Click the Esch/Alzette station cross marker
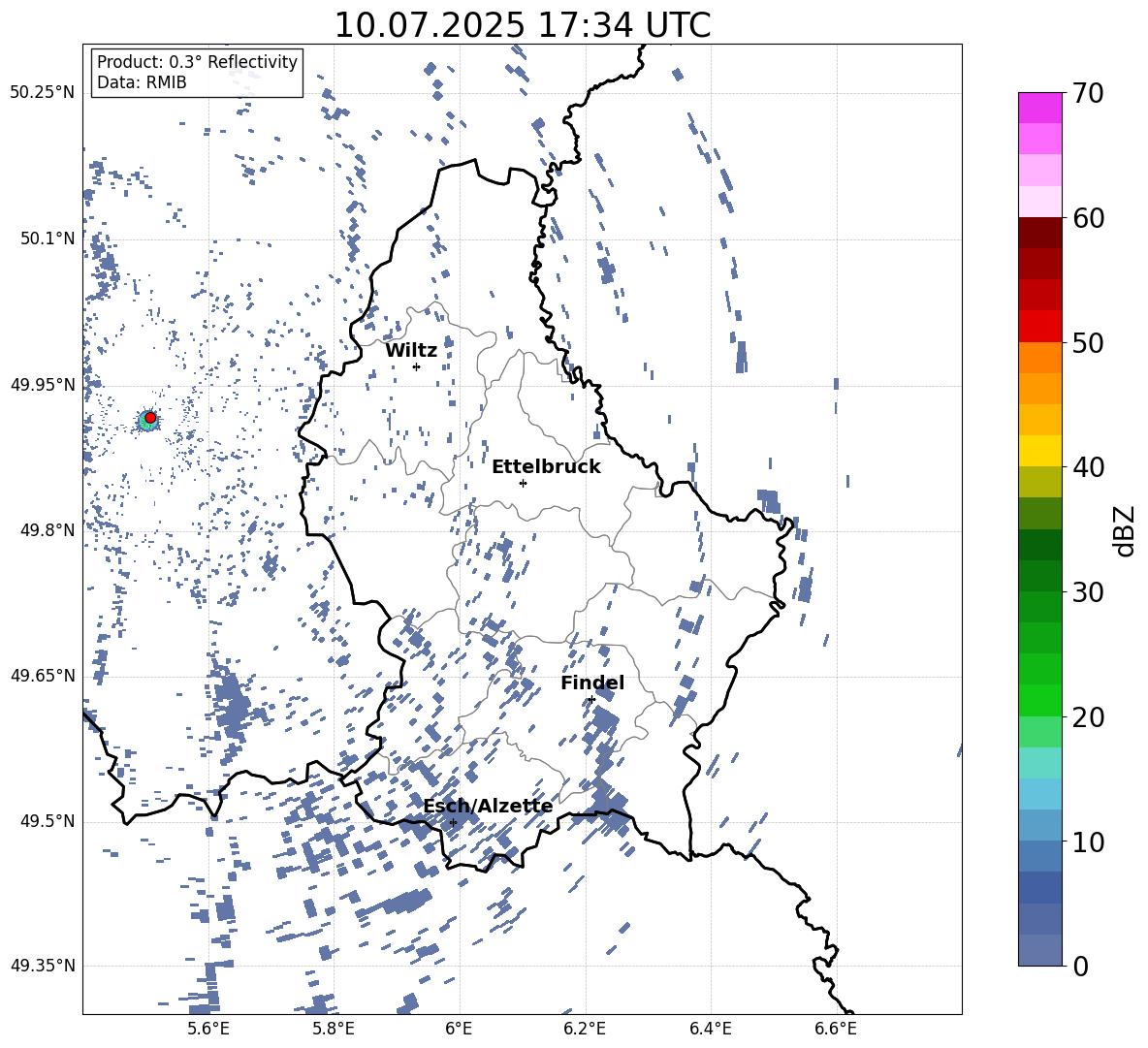Image resolution: width=1148 pixels, height=1048 pixels. [453, 822]
